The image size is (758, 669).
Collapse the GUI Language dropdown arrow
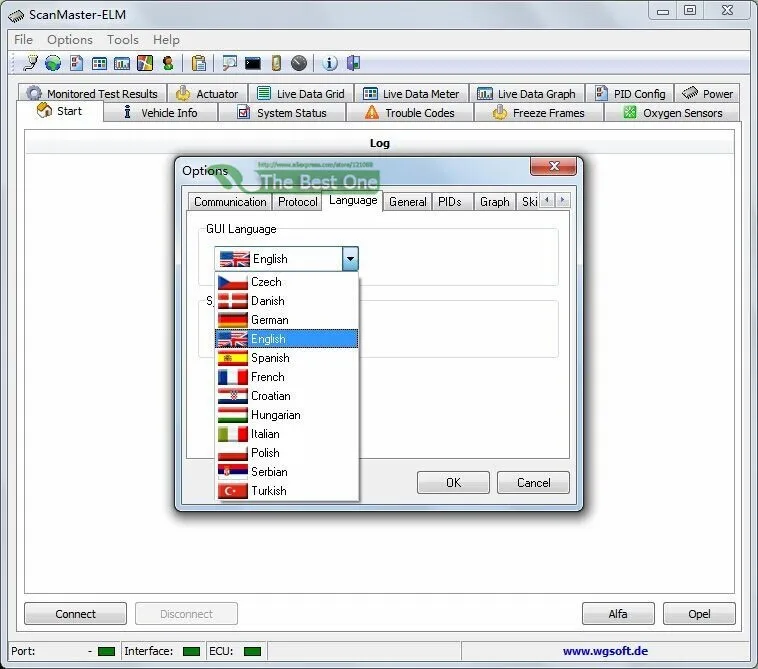coord(350,259)
